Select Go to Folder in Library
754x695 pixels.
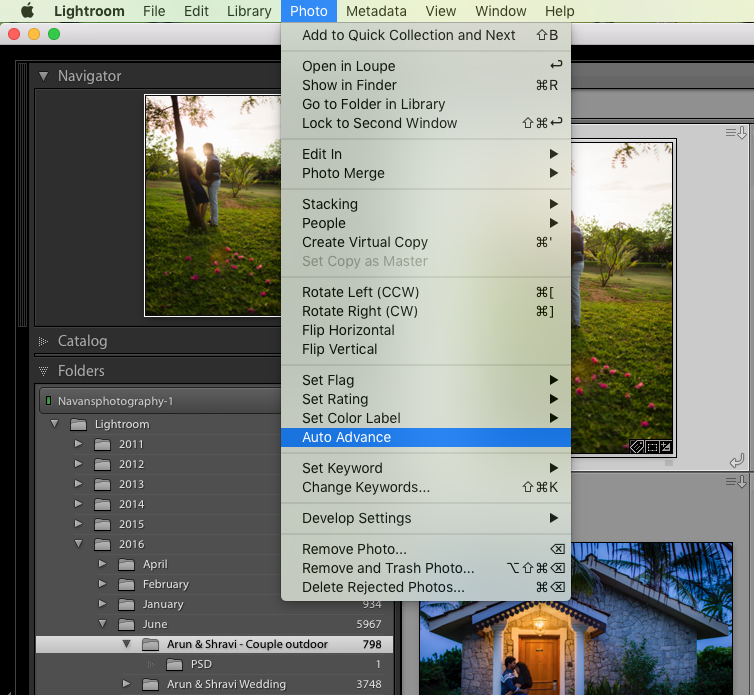coord(426,104)
